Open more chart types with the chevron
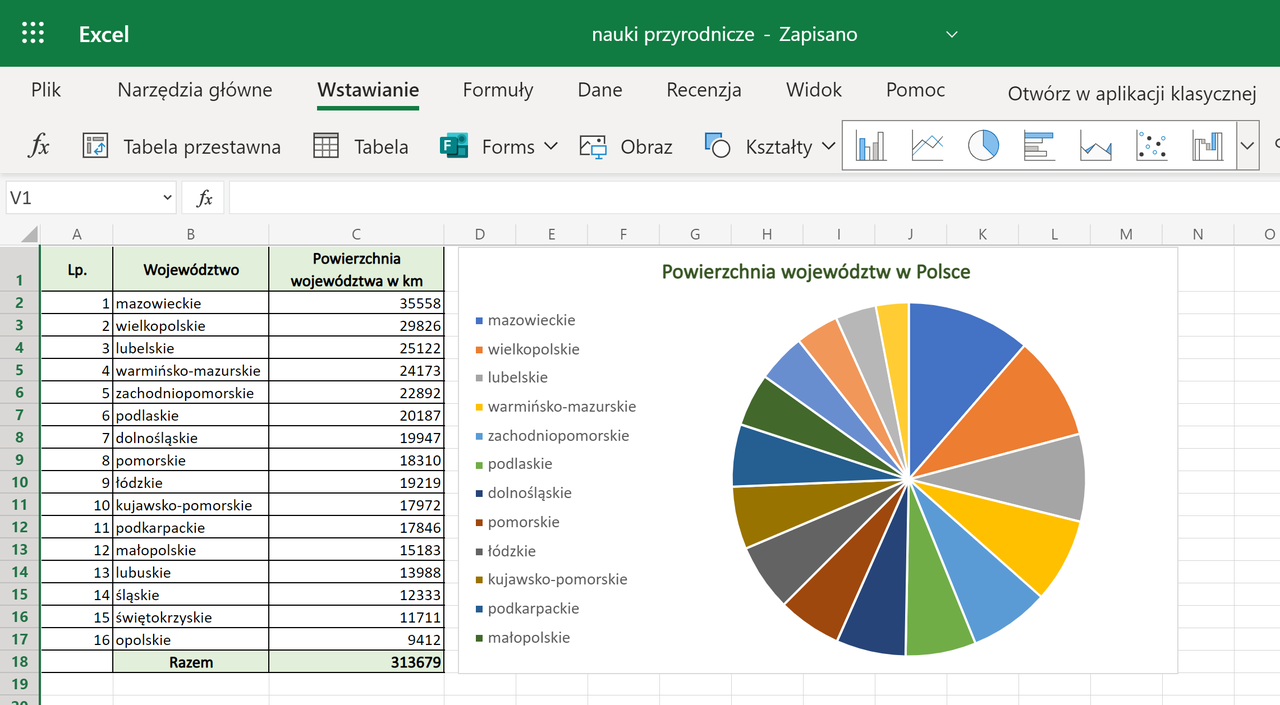 (1247, 145)
